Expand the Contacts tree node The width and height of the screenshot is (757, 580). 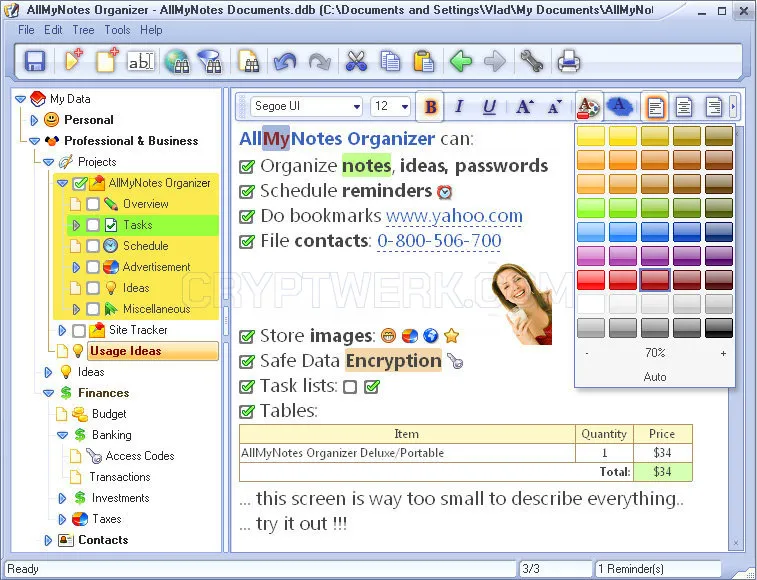click(x=48, y=540)
